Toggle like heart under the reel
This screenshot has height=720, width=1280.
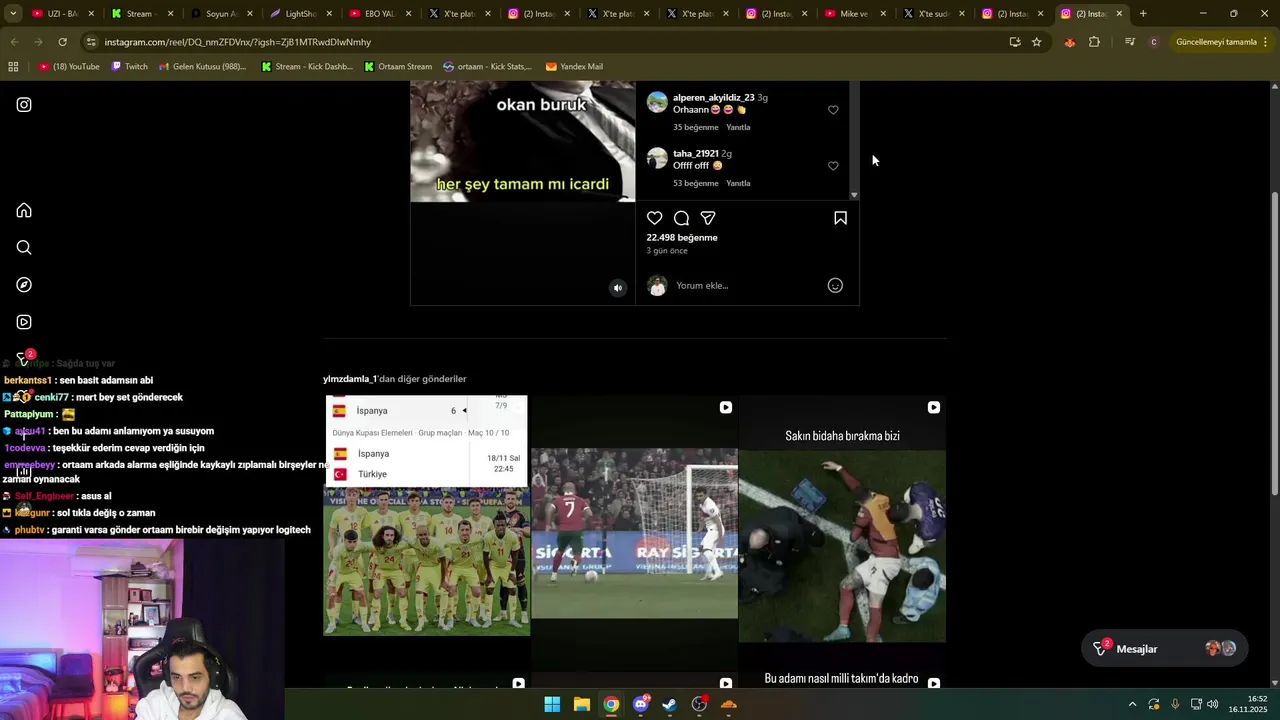point(654,218)
